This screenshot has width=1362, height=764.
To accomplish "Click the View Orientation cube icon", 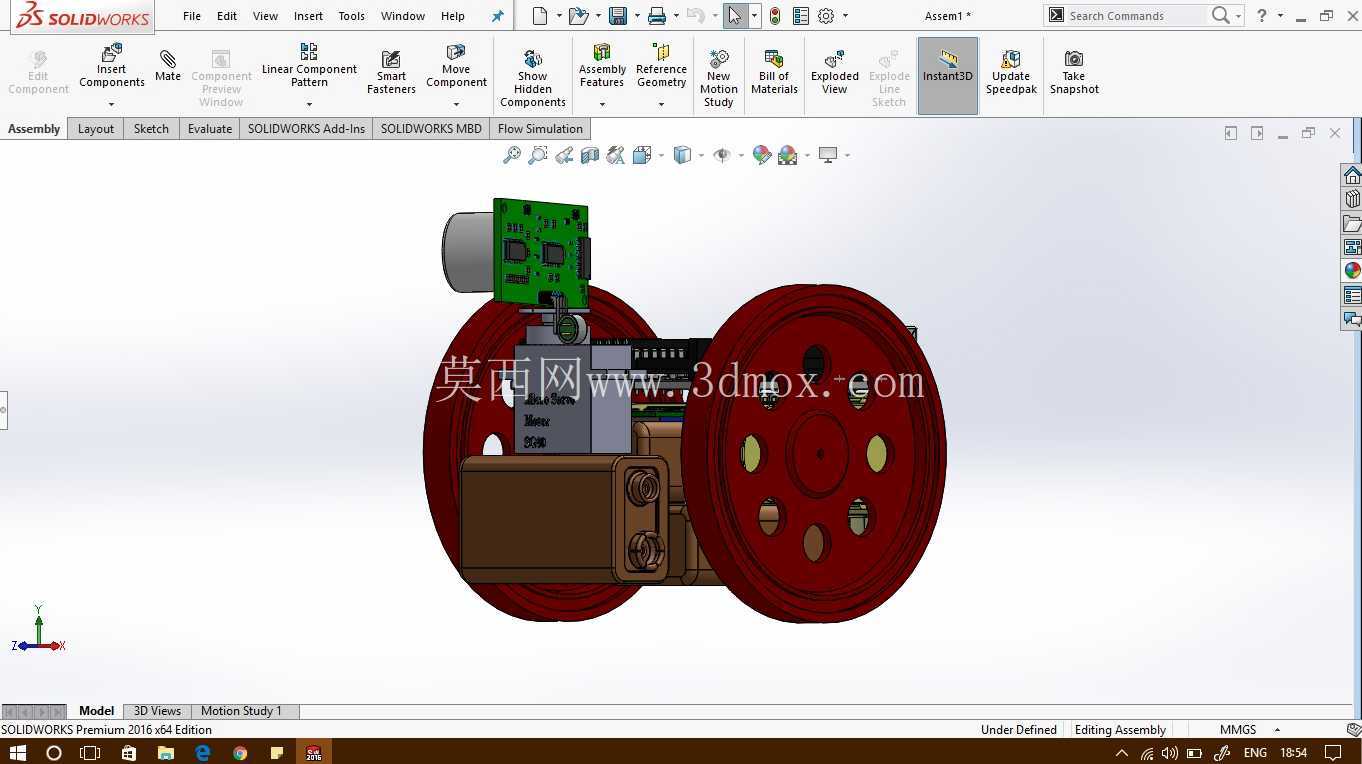I will click(x=642, y=155).
